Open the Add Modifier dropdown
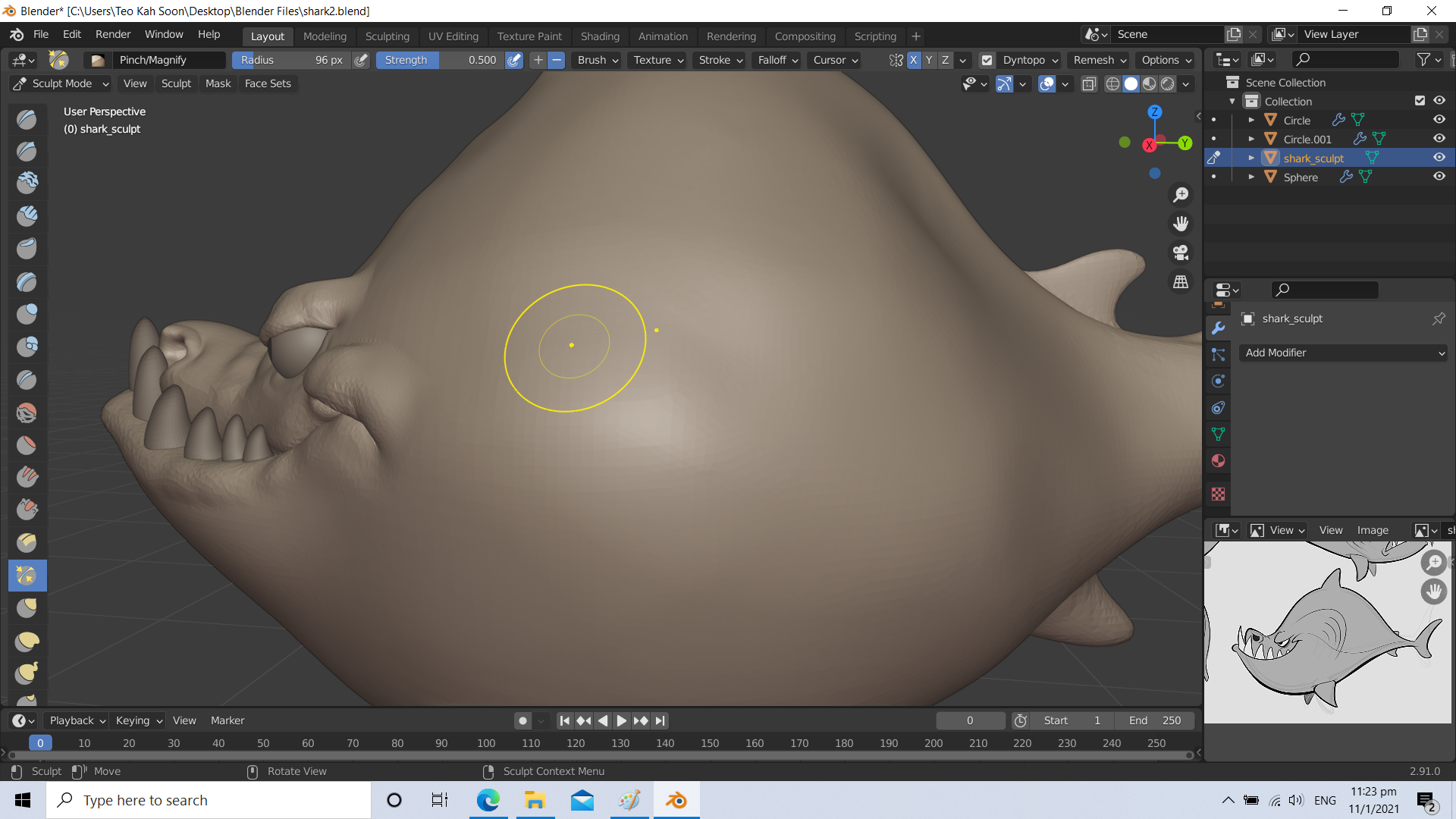Viewport: 1456px width, 819px height. pos(1344,353)
